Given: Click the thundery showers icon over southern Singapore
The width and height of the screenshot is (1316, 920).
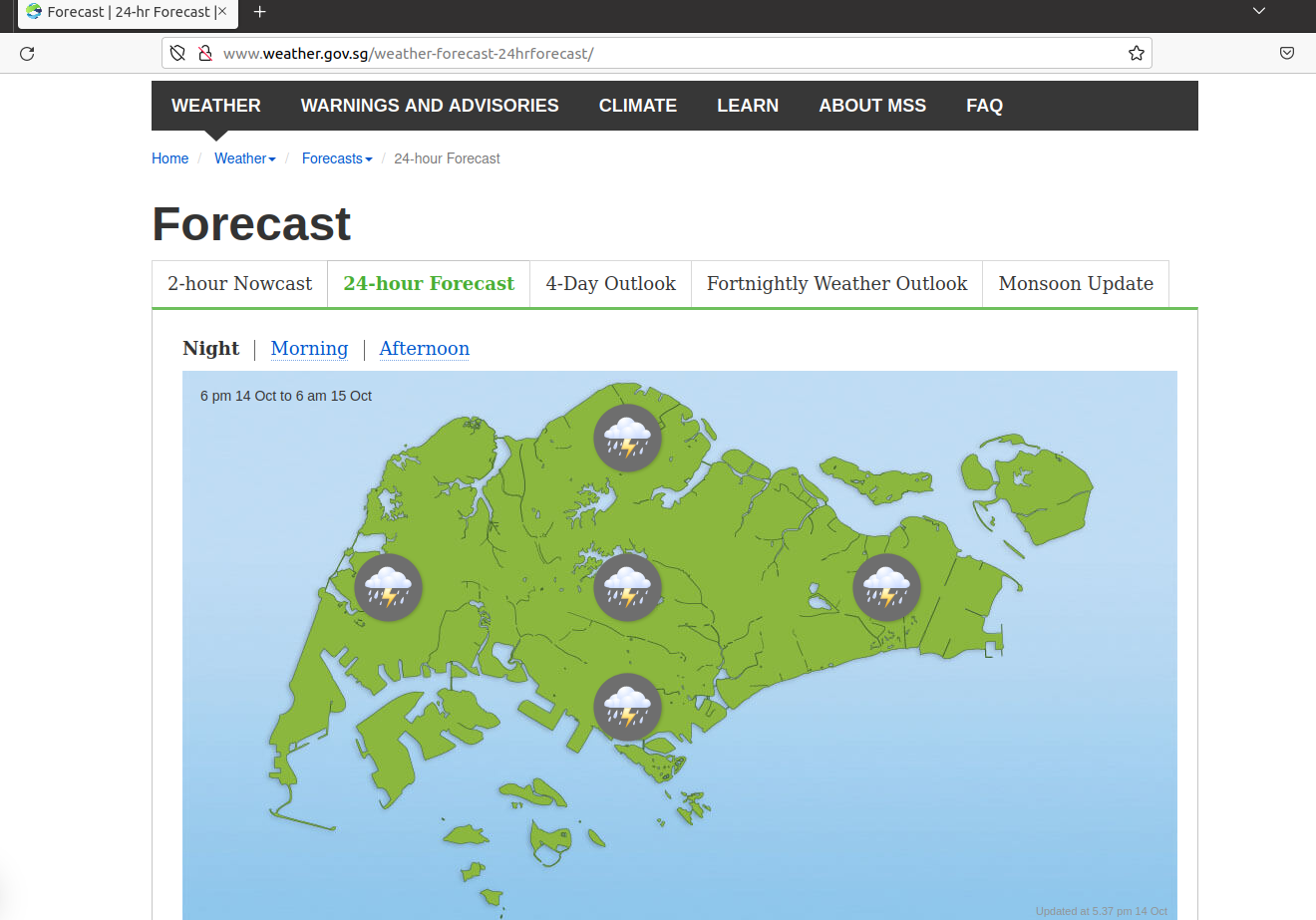Looking at the screenshot, I should 627,707.
